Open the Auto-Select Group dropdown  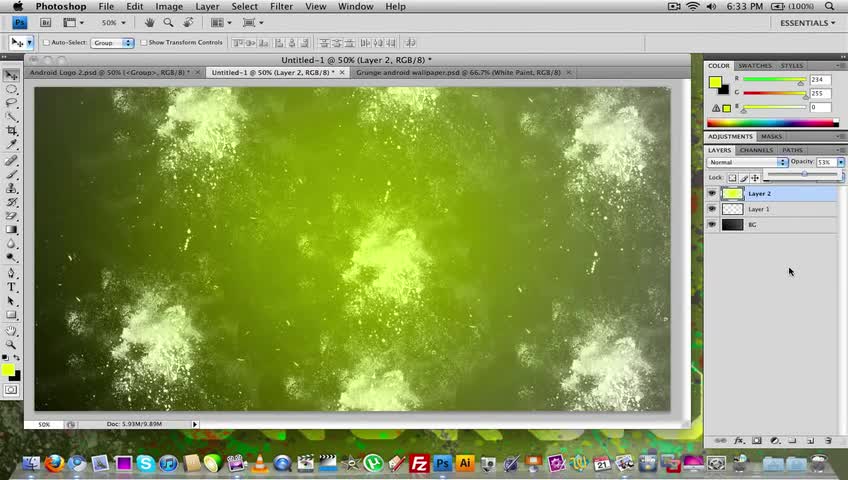(x=112, y=43)
